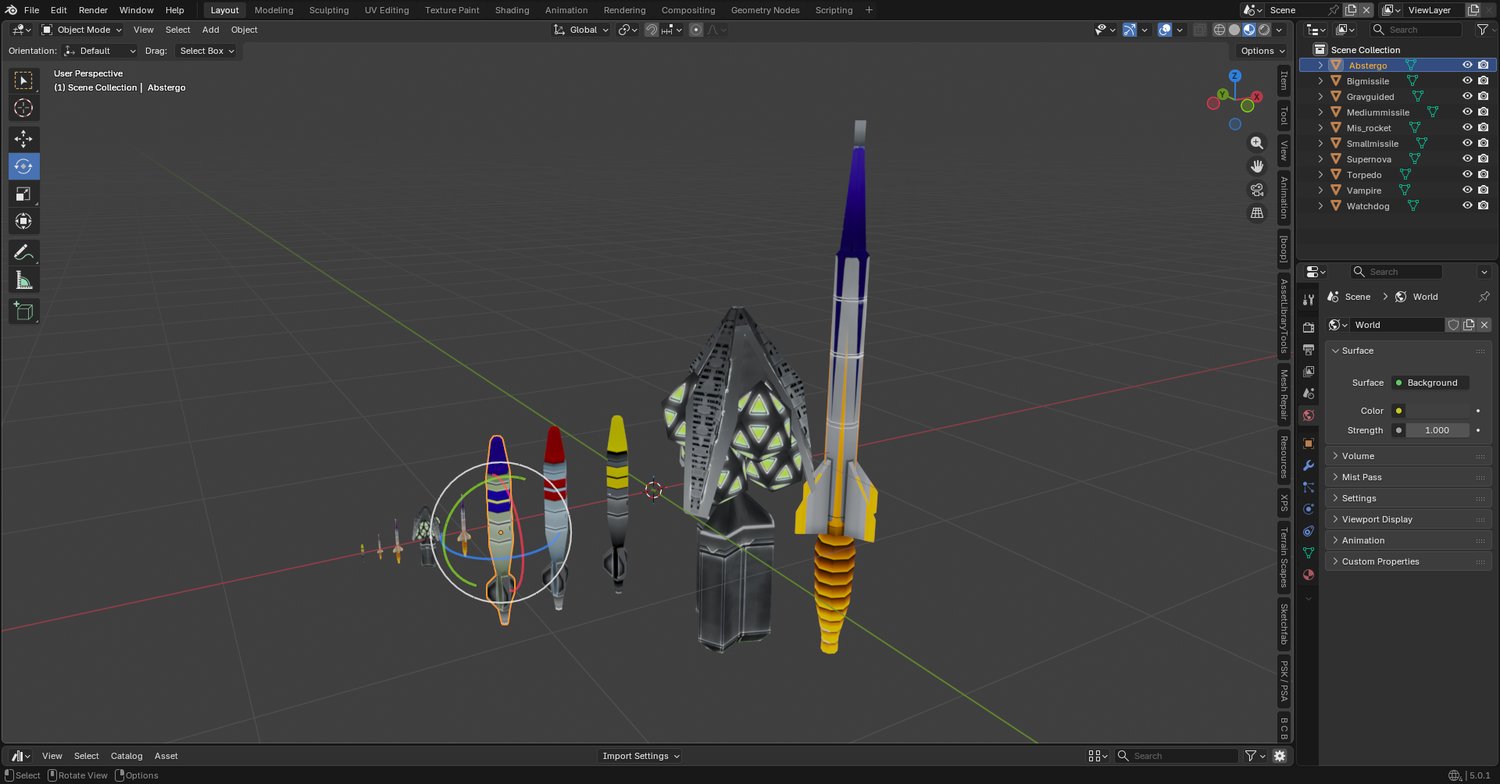Open the Orientation Default dropdown
This screenshot has width=1500, height=784.
click(x=99, y=51)
